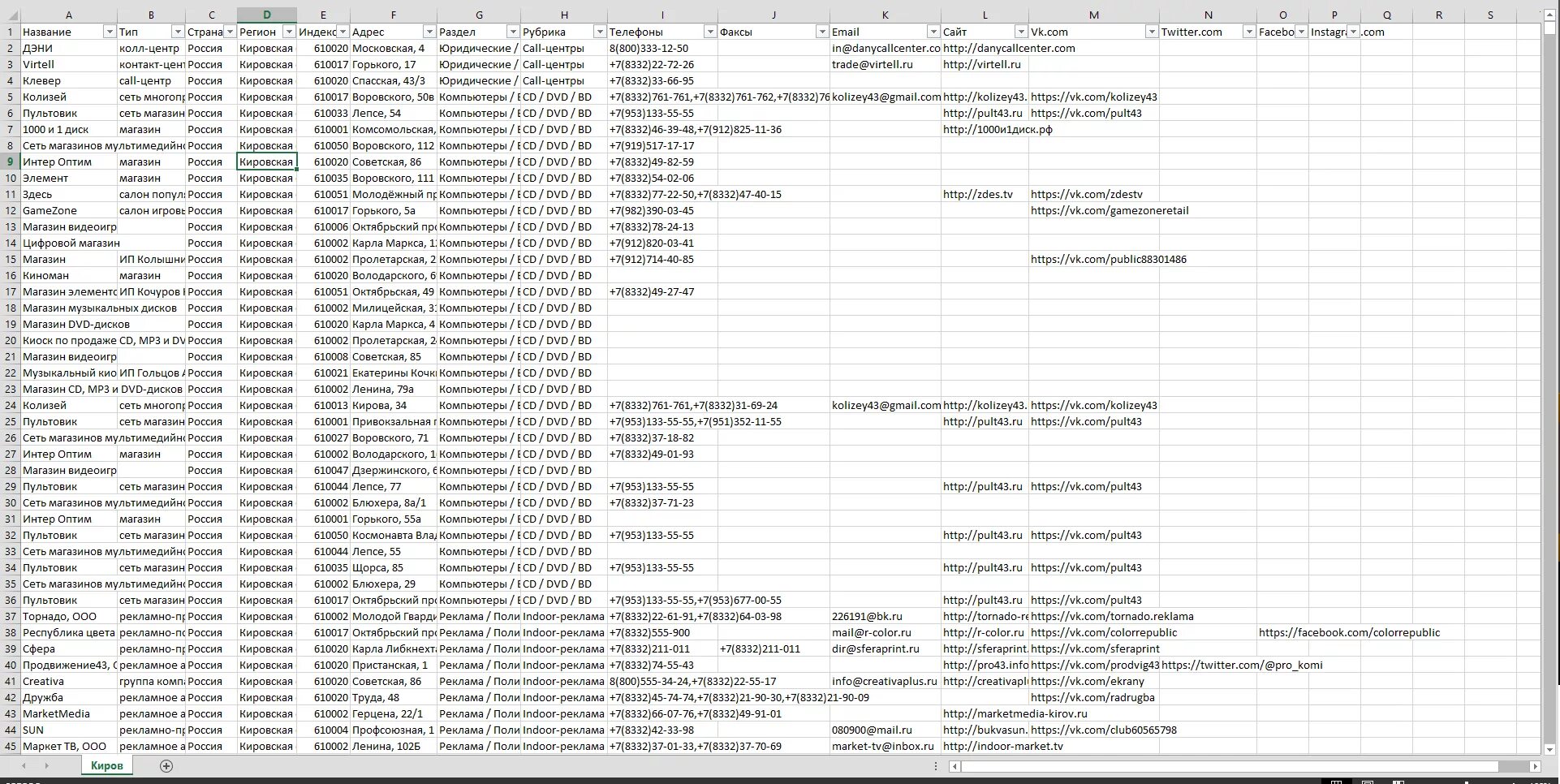The width and height of the screenshot is (1560, 784).
Task: Click the horizontal scrollbar track
Action: tap(1513, 766)
